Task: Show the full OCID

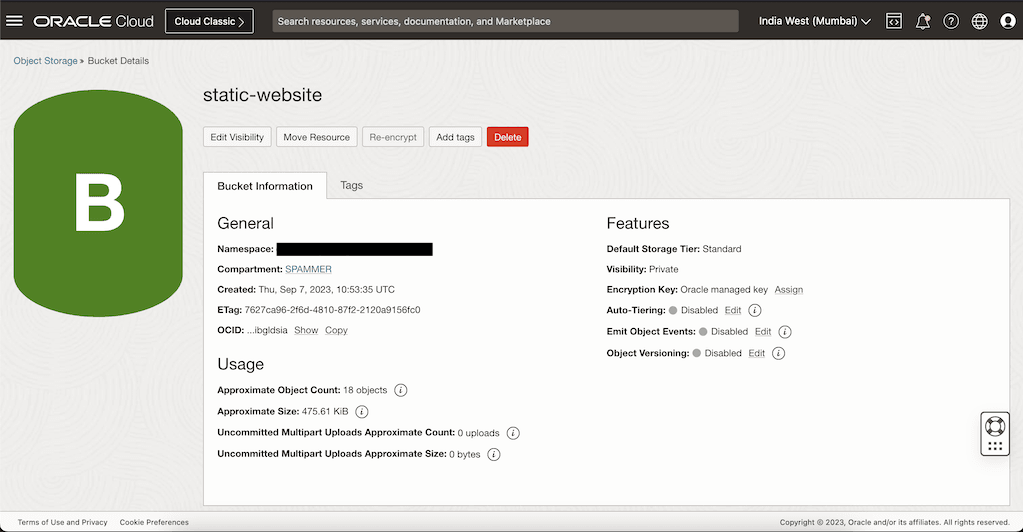Action: (306, 330)
